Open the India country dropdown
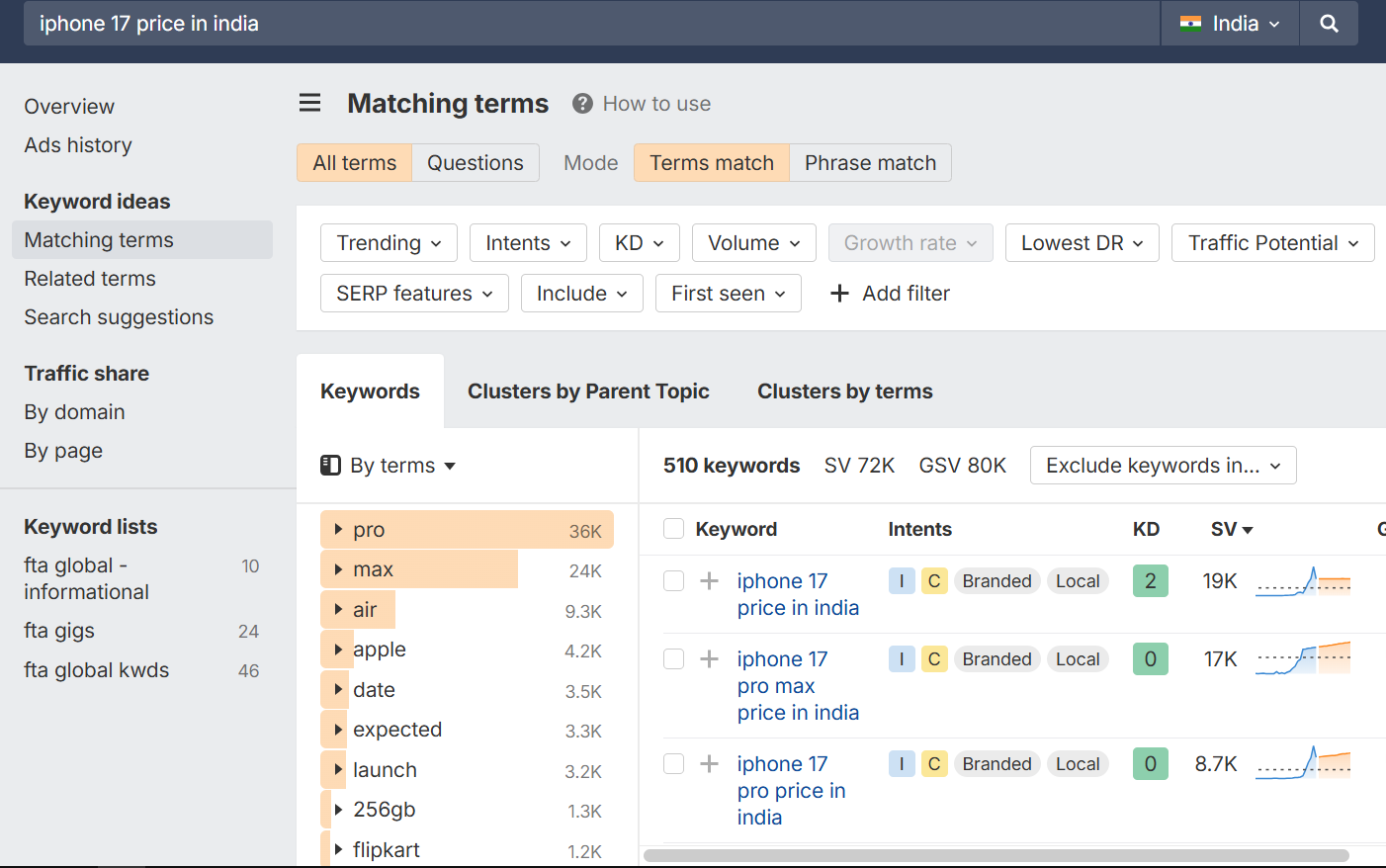Screen dimensions: 1386x868 1231,24
